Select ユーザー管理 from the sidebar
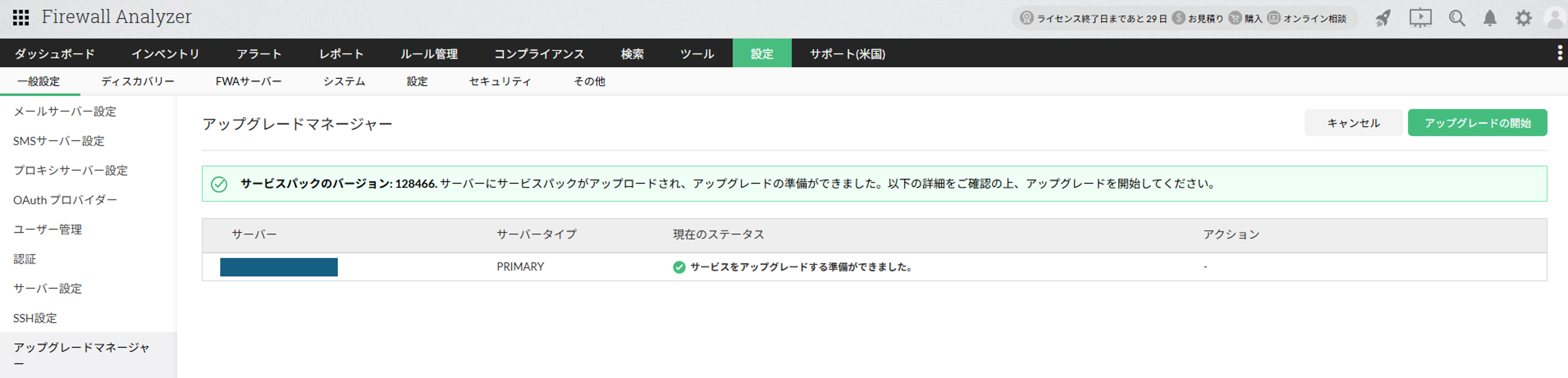1568x378 pixels. [47, 229]
